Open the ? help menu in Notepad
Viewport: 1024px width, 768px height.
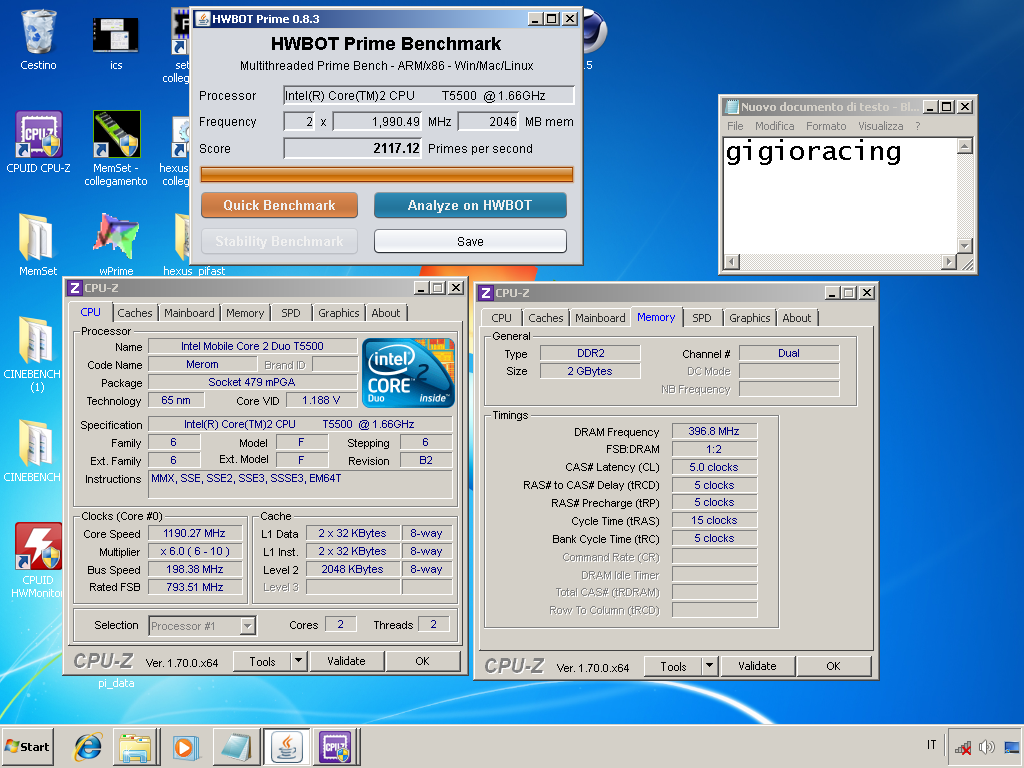pyautogui.click(x=918, y=126)
